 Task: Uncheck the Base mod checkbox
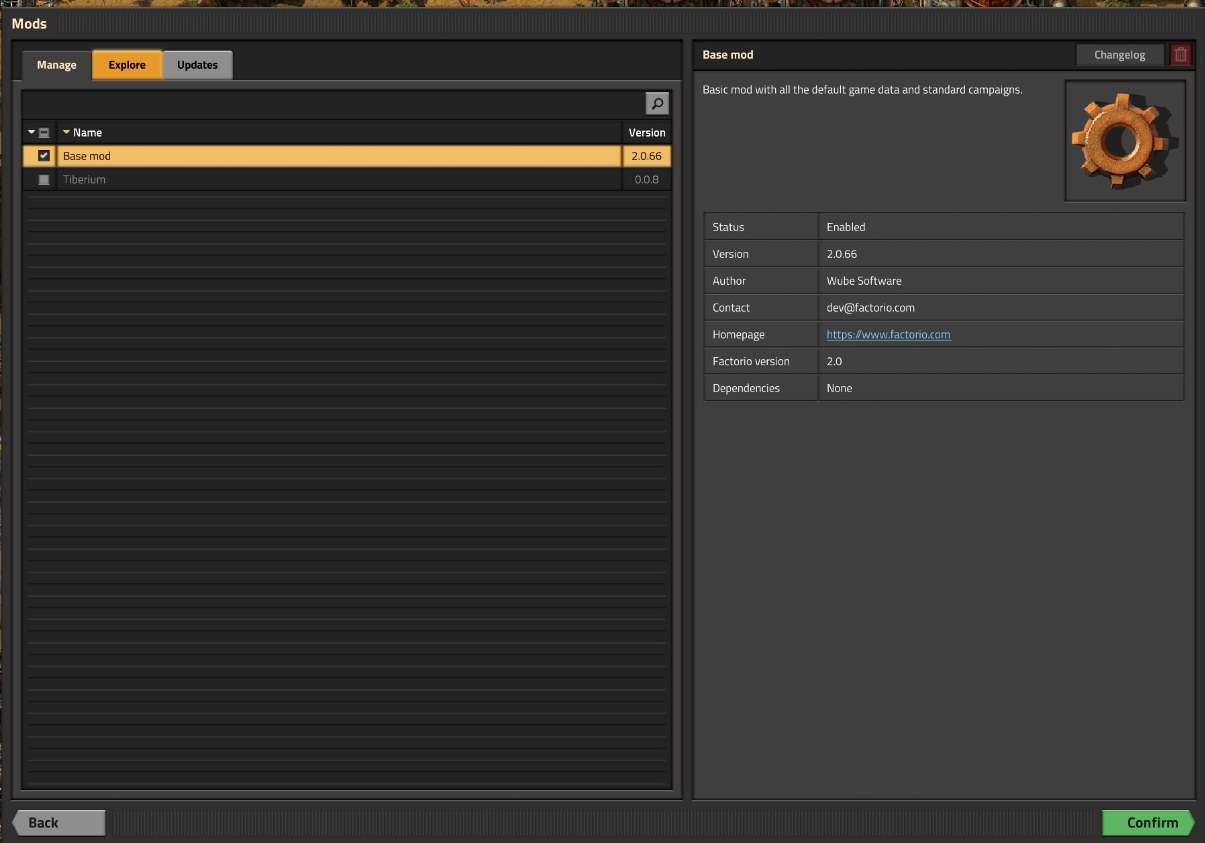(x=44, y=156)
